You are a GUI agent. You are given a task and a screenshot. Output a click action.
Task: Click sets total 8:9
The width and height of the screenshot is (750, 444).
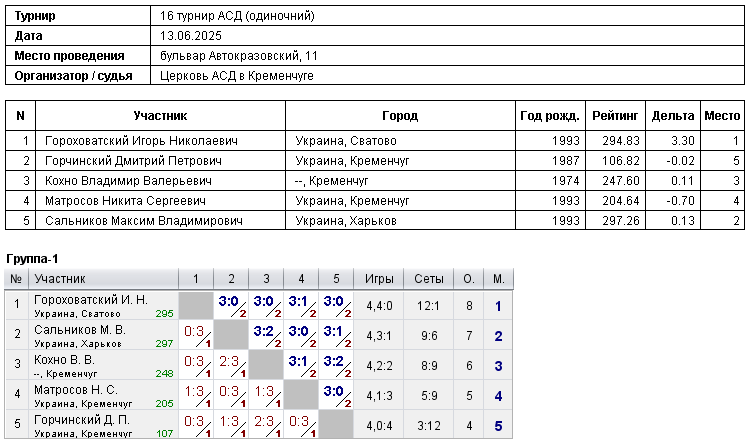click(x=429, y=366)
